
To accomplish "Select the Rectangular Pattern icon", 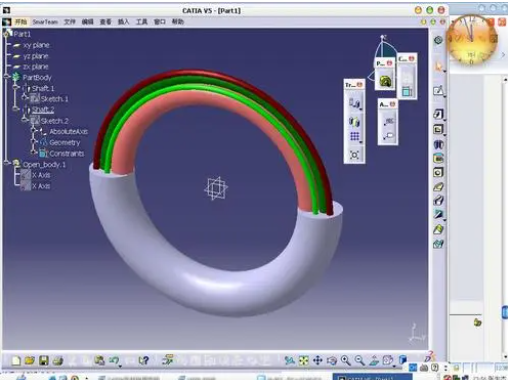I will (x=355, y=136).
